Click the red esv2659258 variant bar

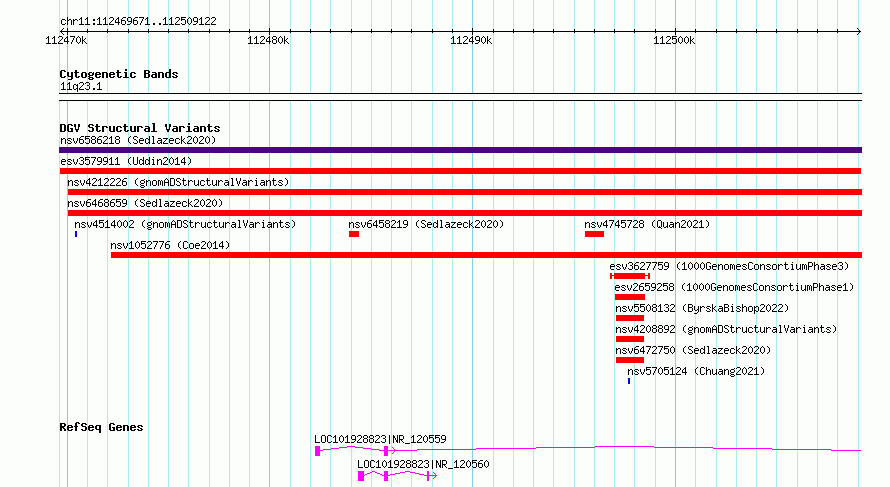(x=629, y=297)
